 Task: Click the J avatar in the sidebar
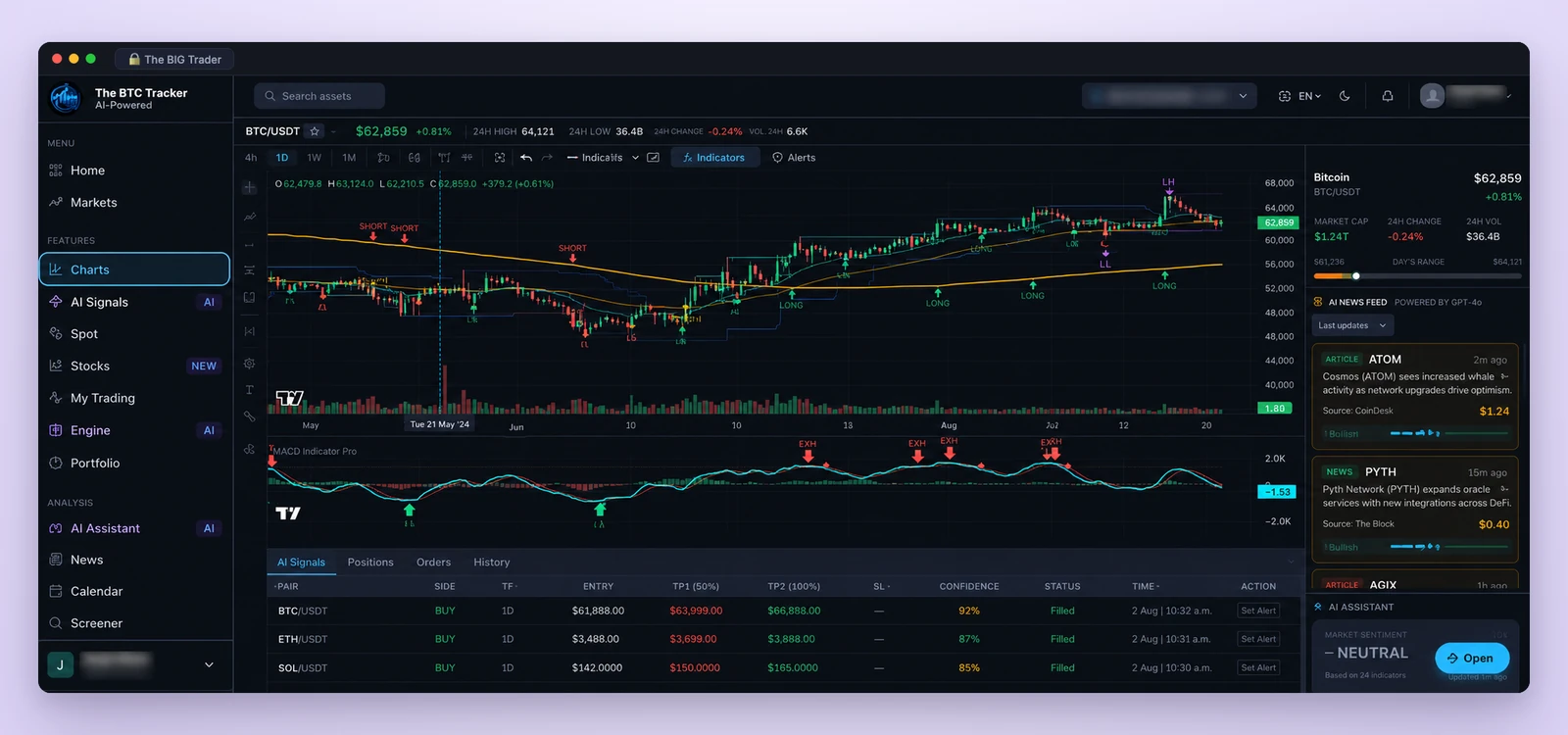coord(60,664)
